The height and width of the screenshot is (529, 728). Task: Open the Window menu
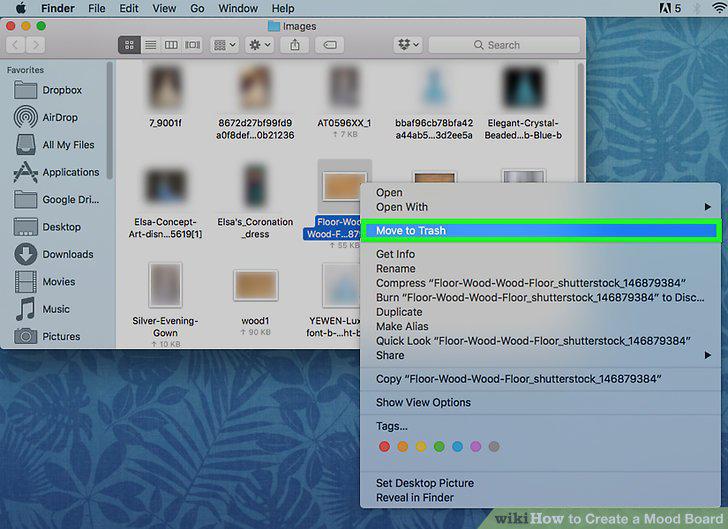[x=238, y=8]
